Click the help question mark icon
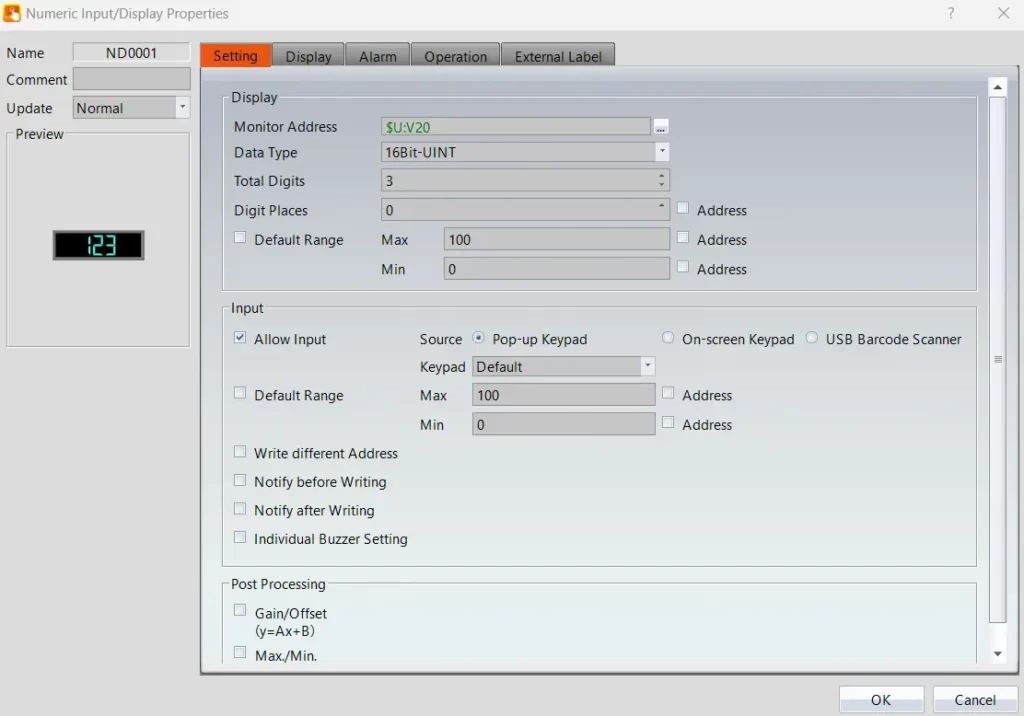 click(950, 13)
